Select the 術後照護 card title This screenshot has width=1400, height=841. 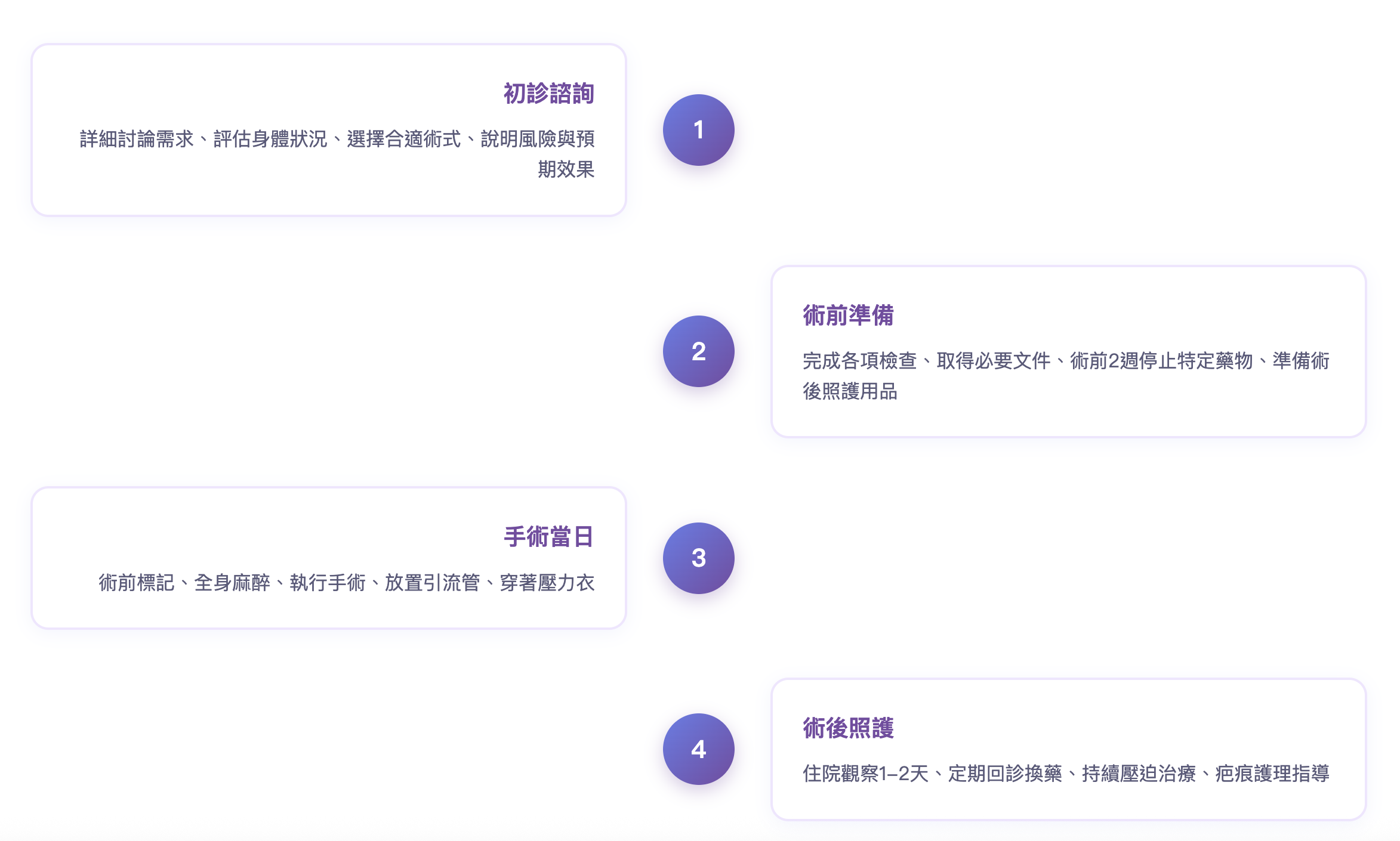[x=848, y=728]
